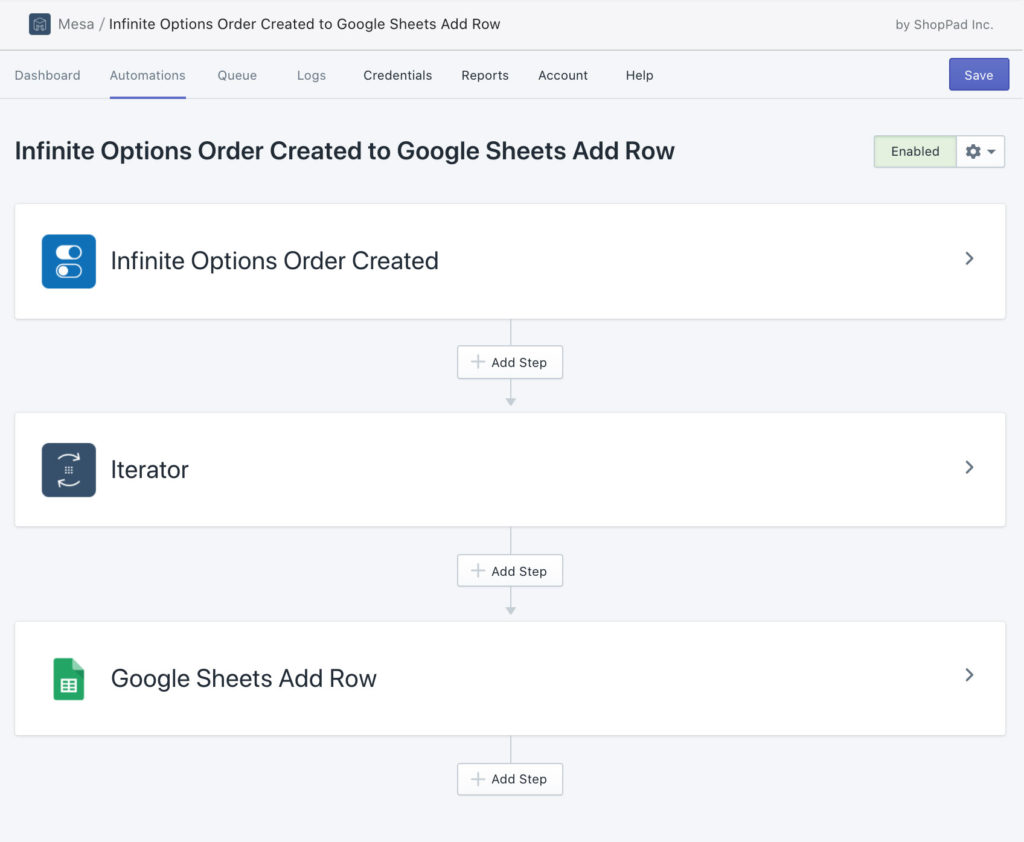Switch to the Automations tab

coord(148,75)
